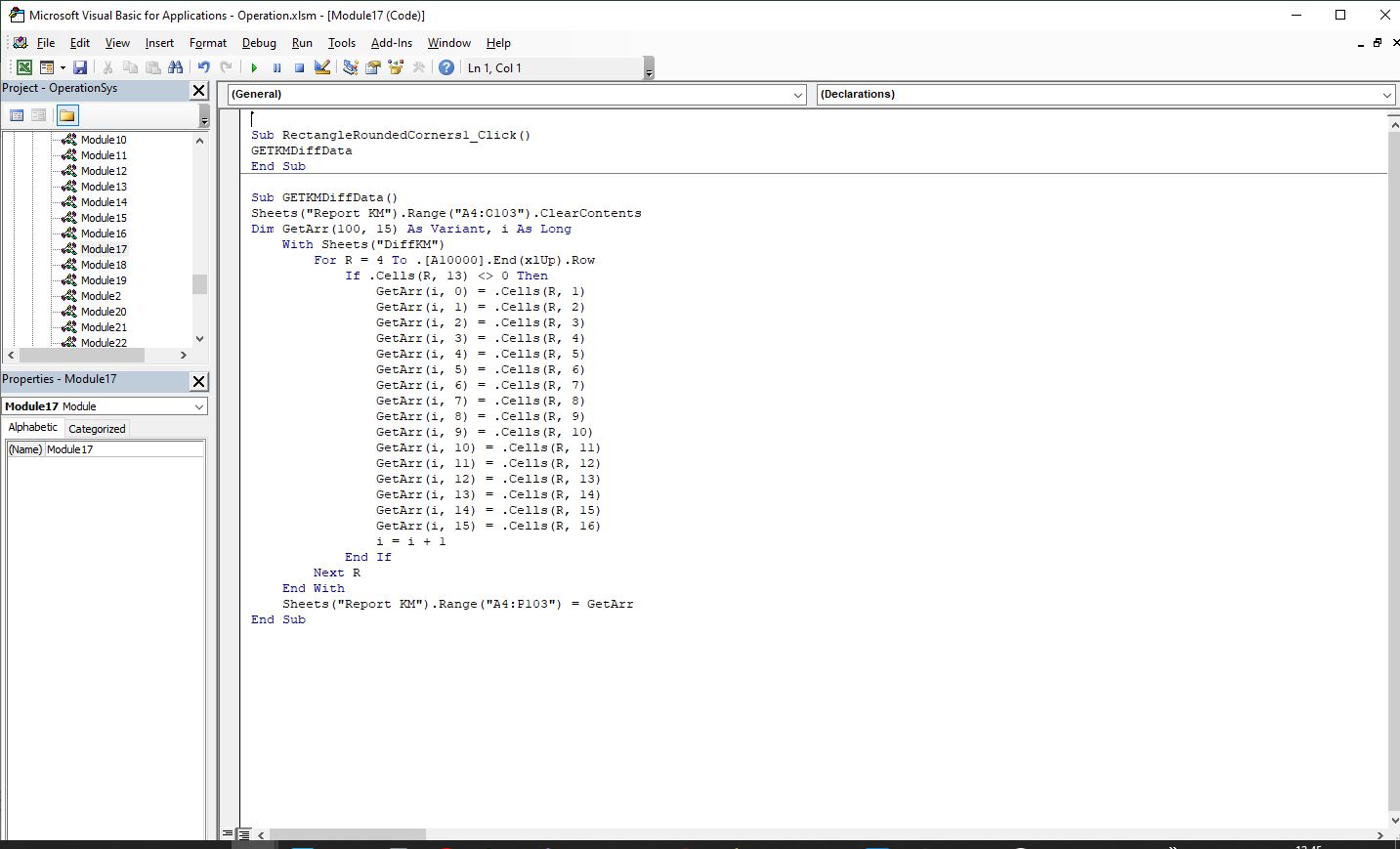Edit the (Name) property value field

[124, 449]
